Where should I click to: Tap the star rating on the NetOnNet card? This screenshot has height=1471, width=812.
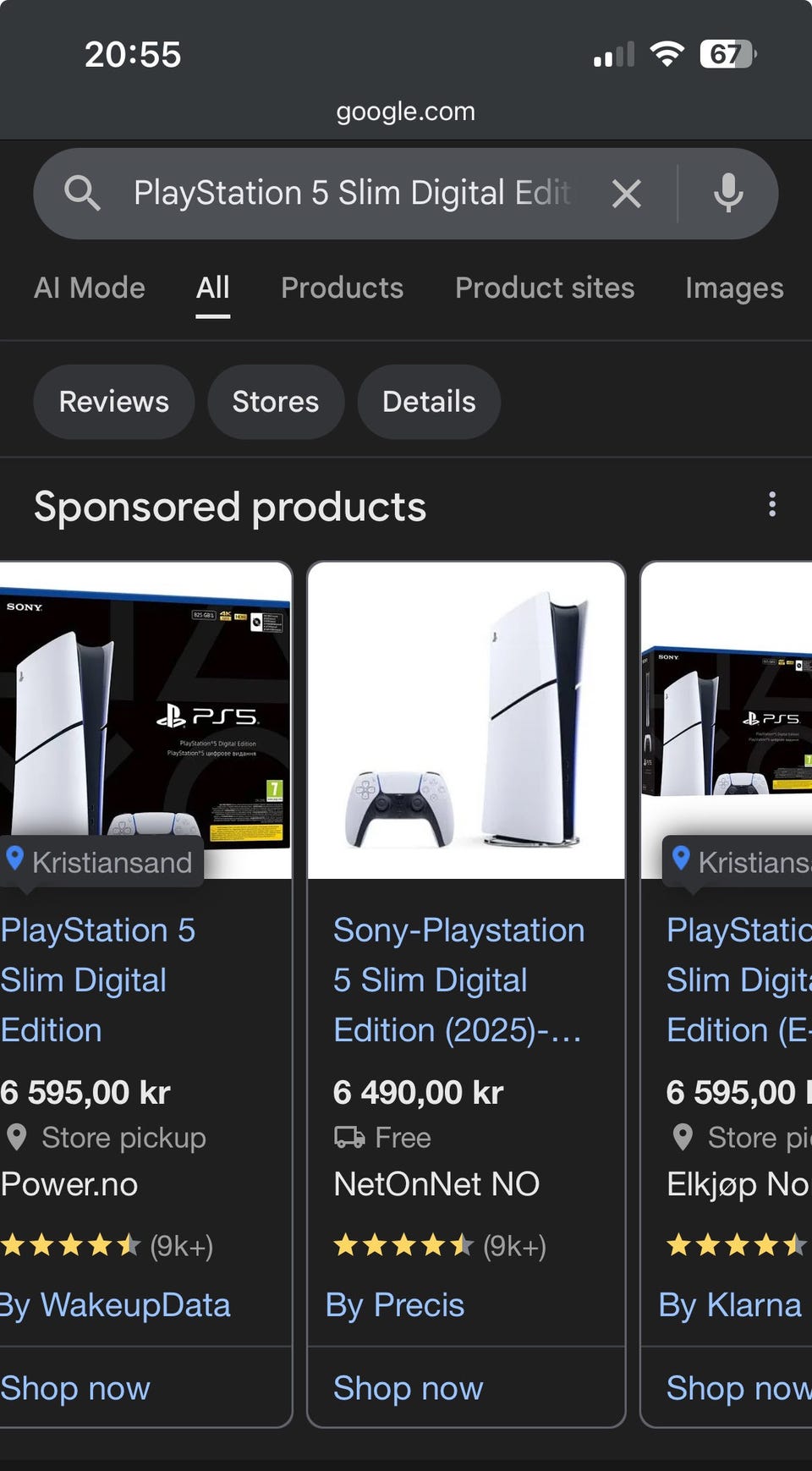(403, 1245)
